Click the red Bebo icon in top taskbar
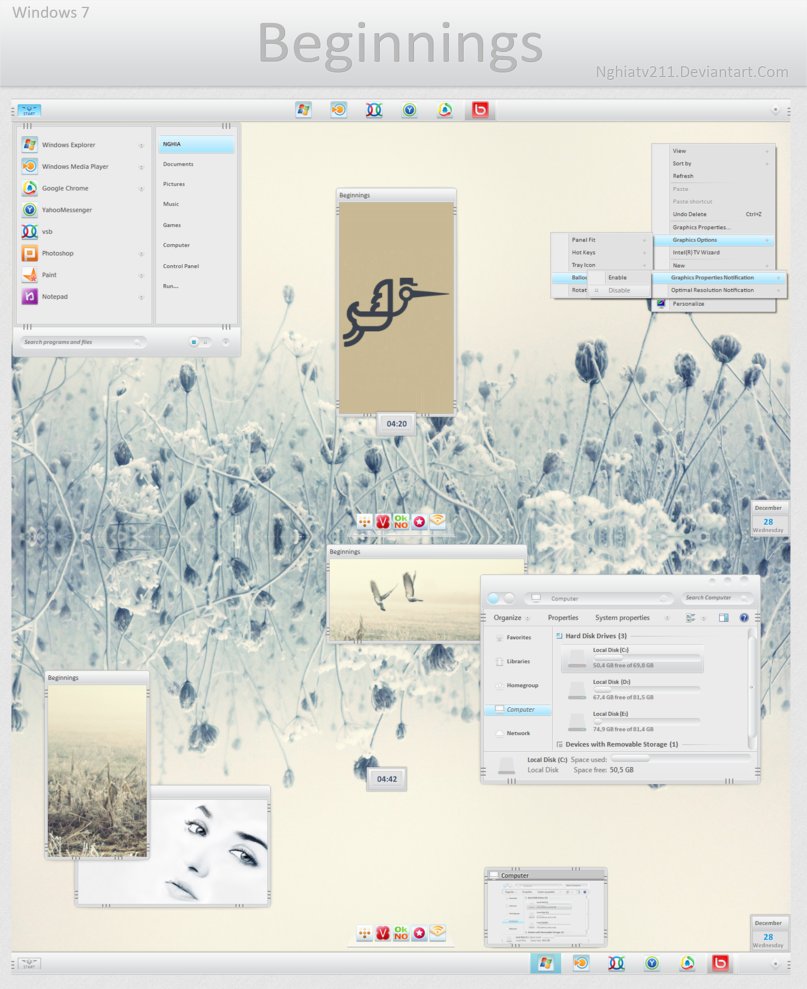 click(x=480, y=110)
